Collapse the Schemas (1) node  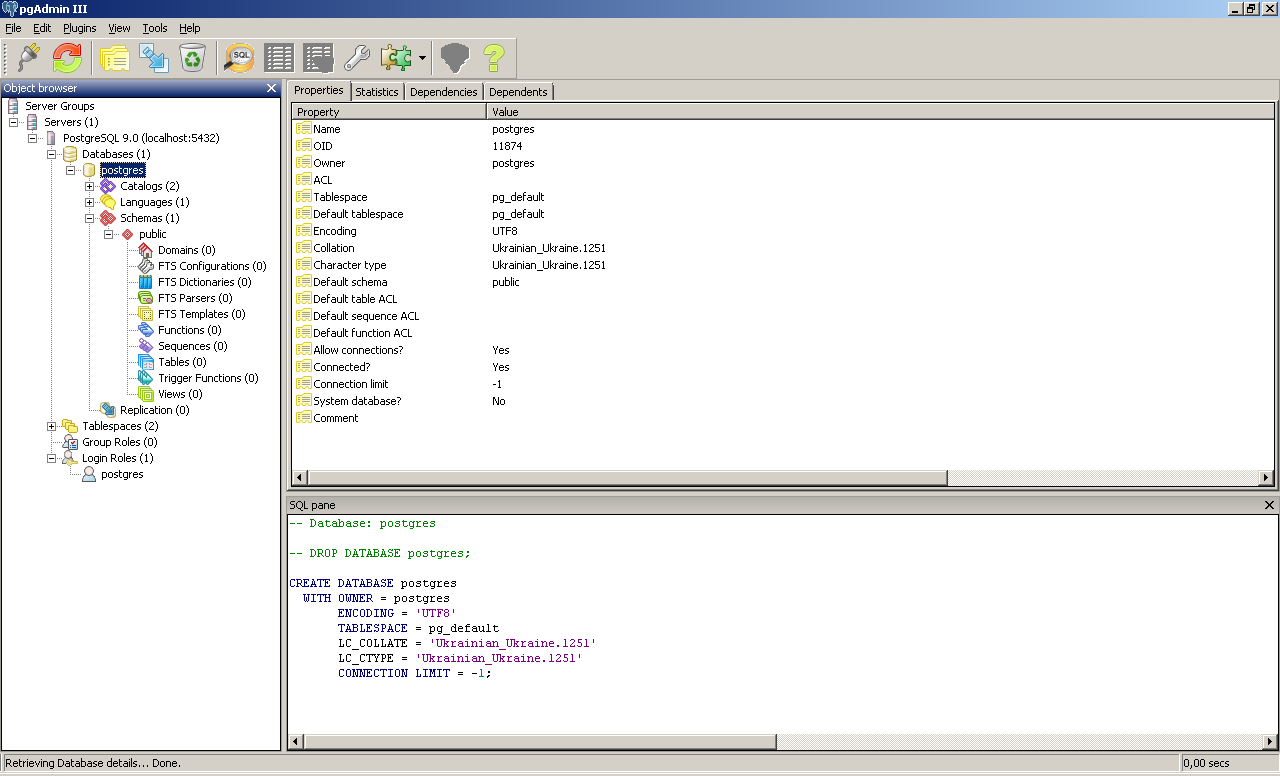pyautogui.click(x=90, y=218)
